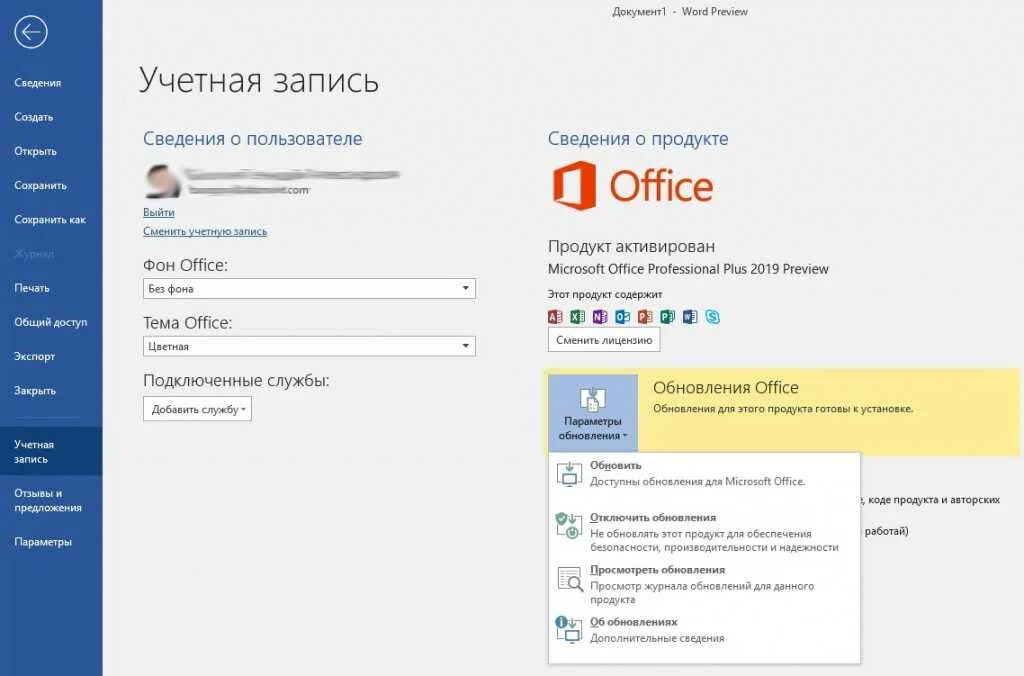Click the Продукт активирован text
Screen dimensions: 1024x676
click(632, 246)
